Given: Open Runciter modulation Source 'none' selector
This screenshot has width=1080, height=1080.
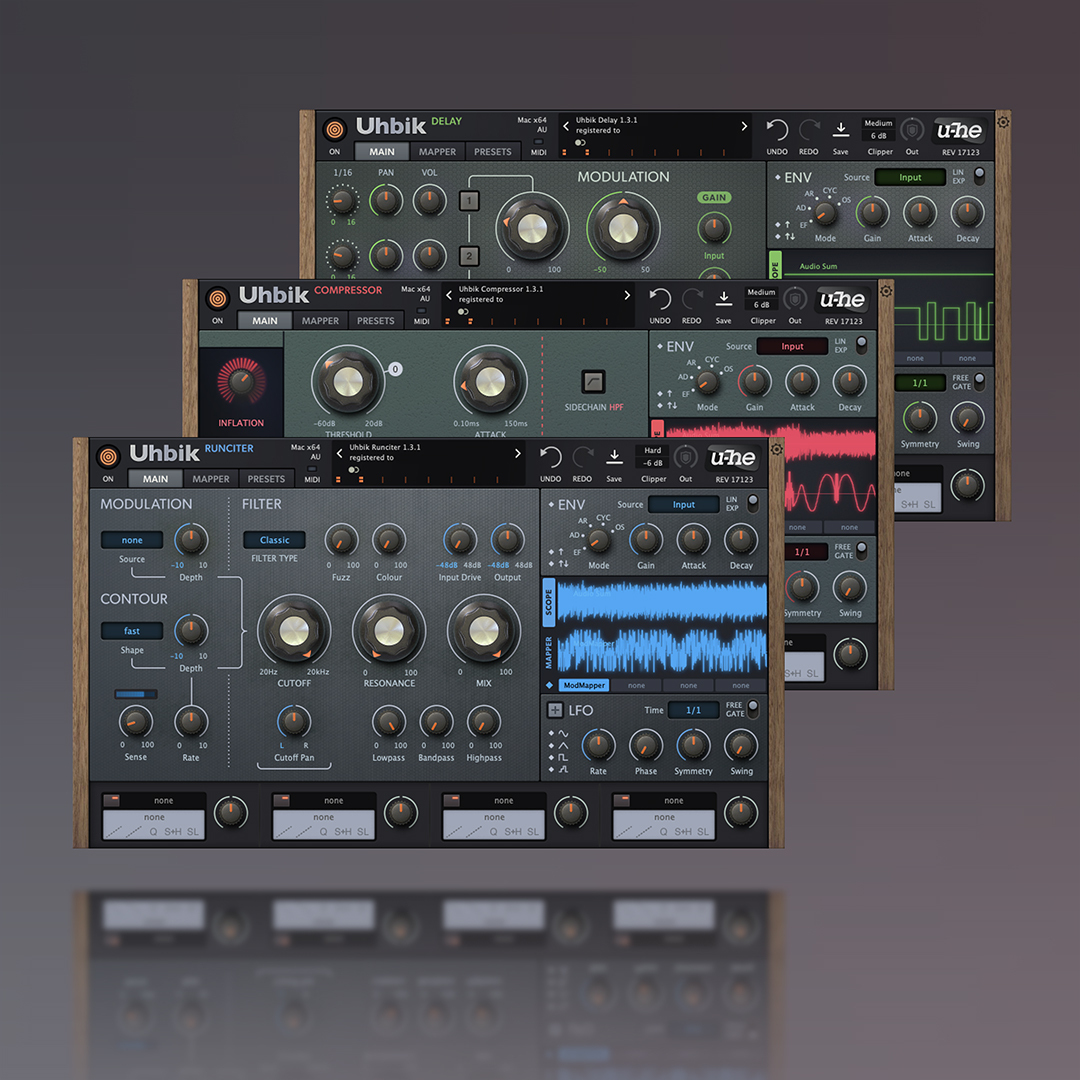Looking at the screenshot, I should click(x=132, y=540).
